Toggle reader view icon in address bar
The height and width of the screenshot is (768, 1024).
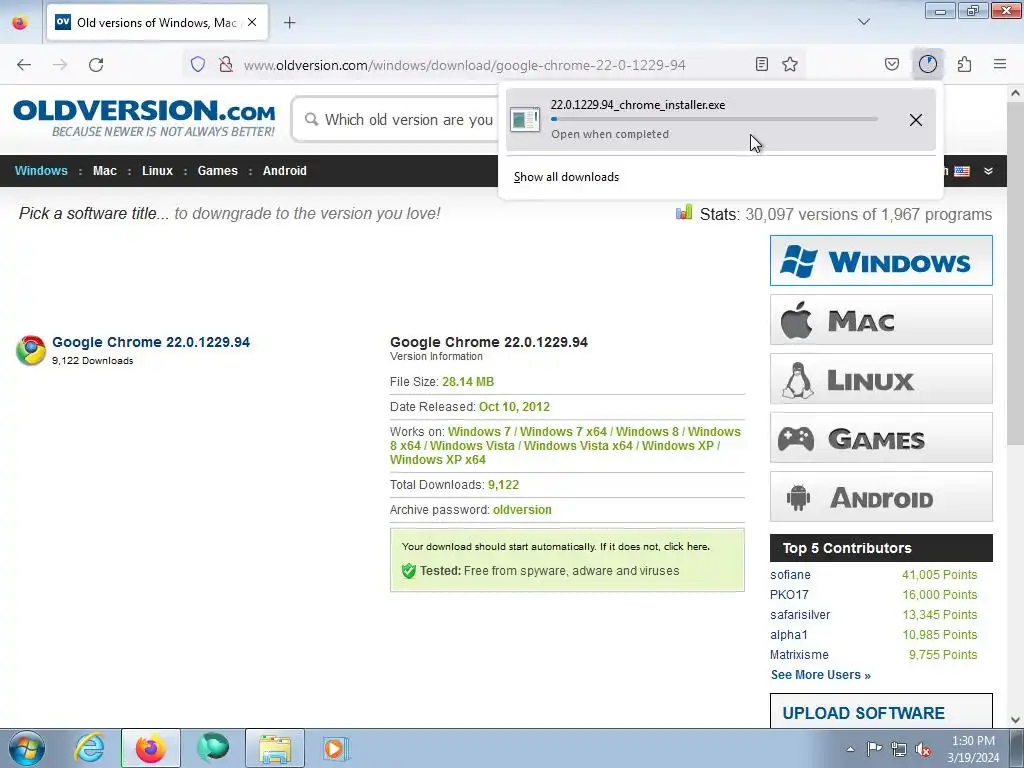[x=761, y=64]
